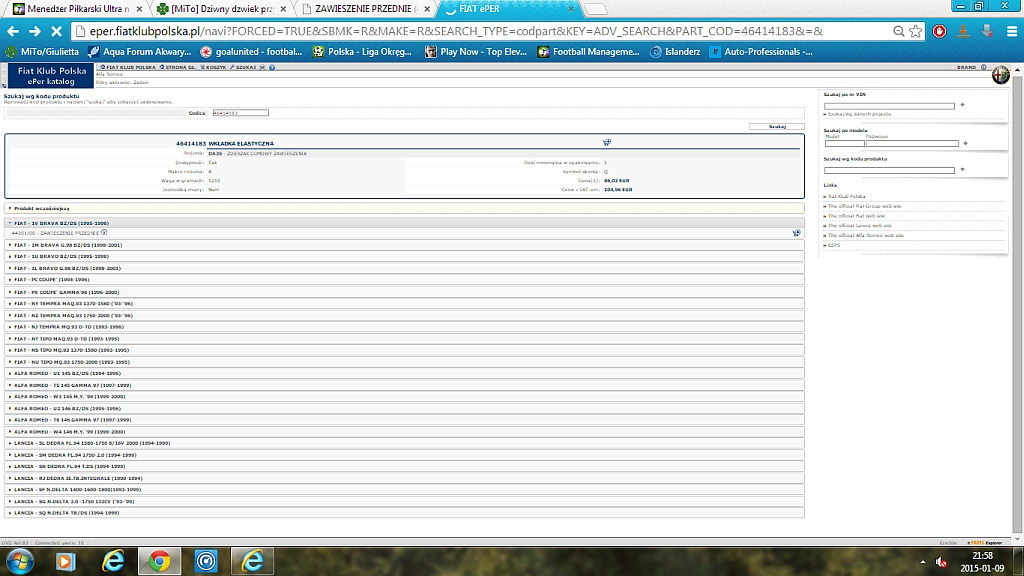Click the taskbar clock showing 21:58

[982, 562]
